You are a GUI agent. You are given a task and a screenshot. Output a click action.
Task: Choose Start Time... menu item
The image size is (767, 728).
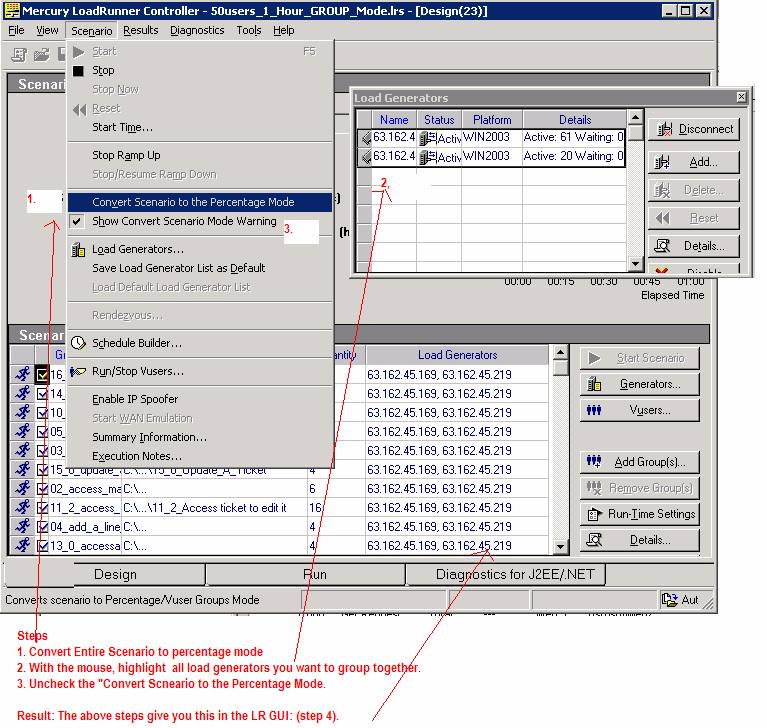point(200,127)
